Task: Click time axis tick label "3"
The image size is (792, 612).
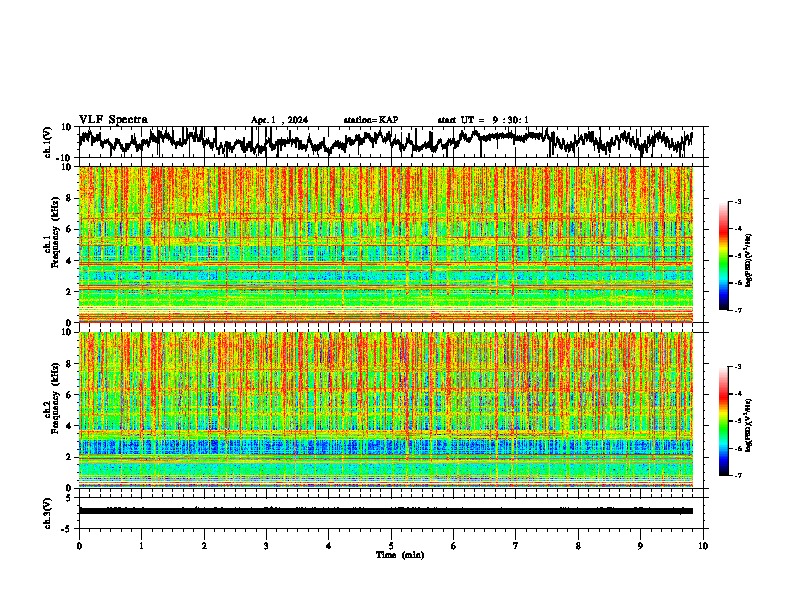Action: pyautogui.click(x=266, y=546)
